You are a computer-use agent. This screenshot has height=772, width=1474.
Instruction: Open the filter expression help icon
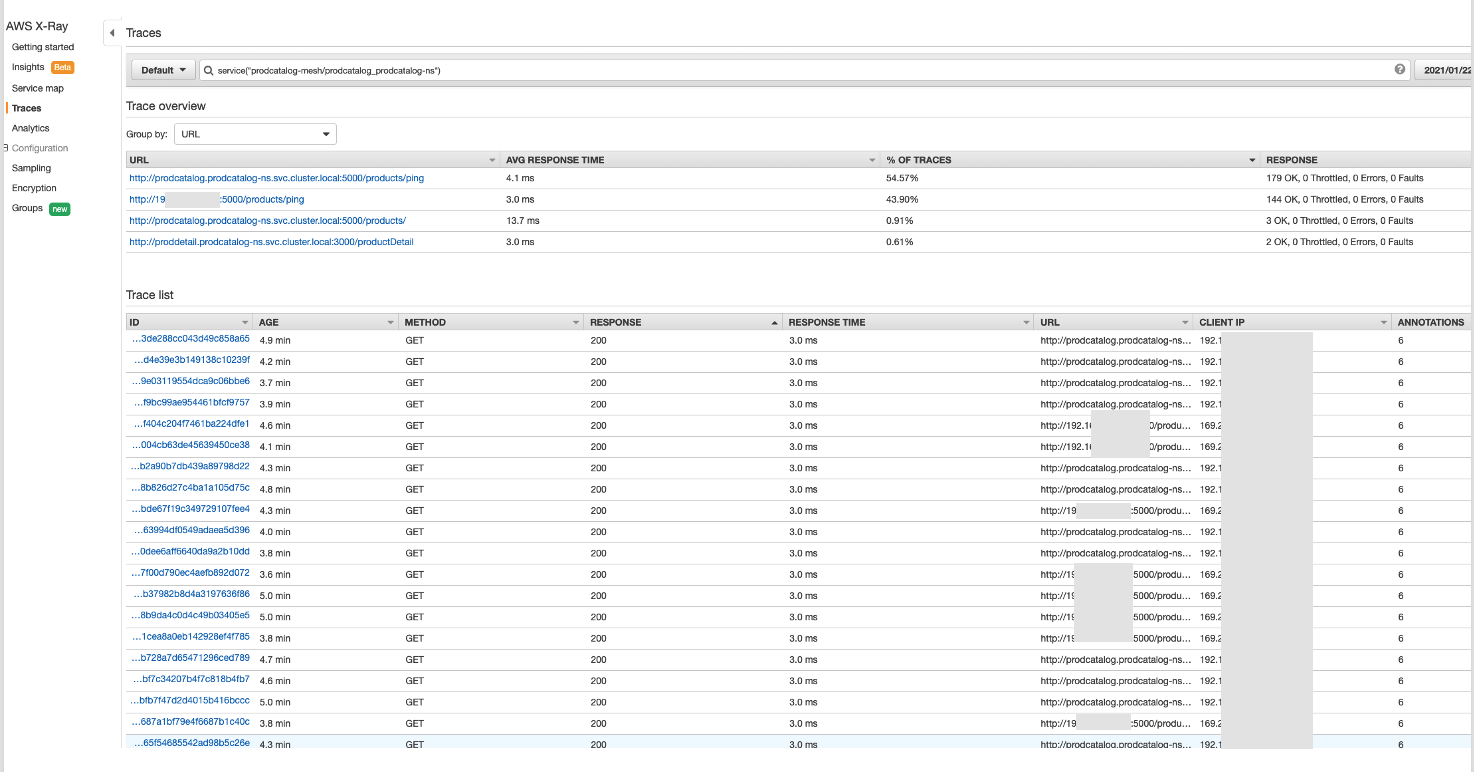(1400, 70)
